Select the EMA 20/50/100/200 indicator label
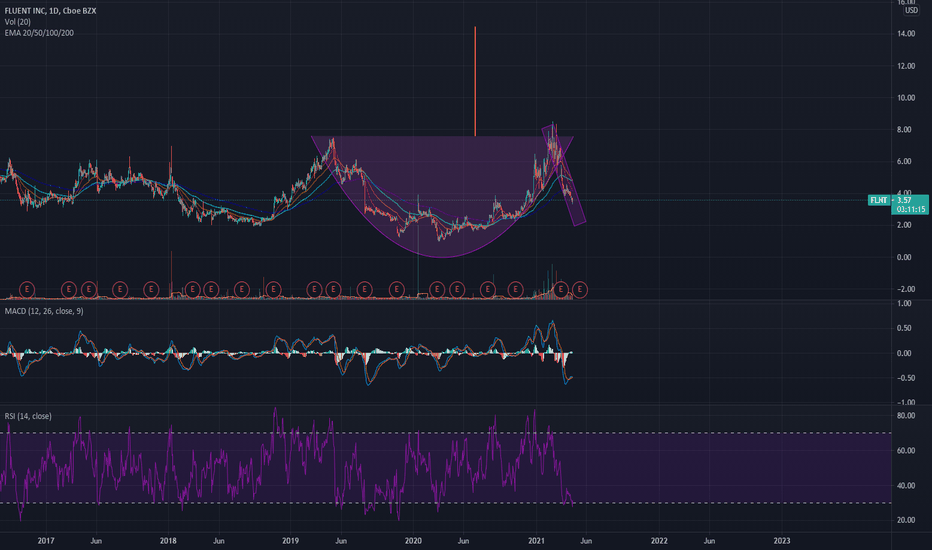 (x=39, y=33)
